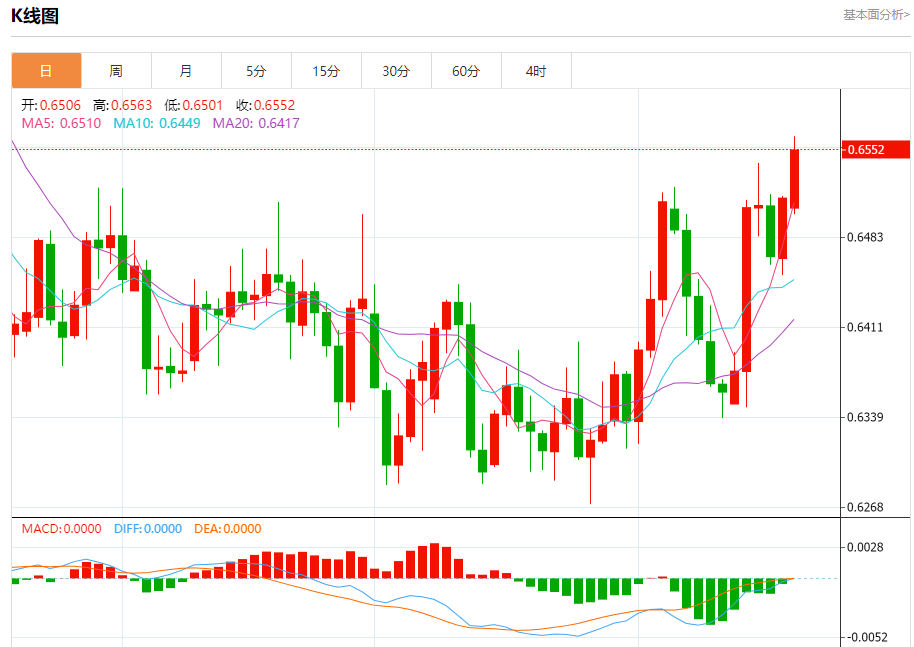Screen dimensions: 914x647
Task: Click the DEA:0.0000 indicator label
Action: click(228, 529)
